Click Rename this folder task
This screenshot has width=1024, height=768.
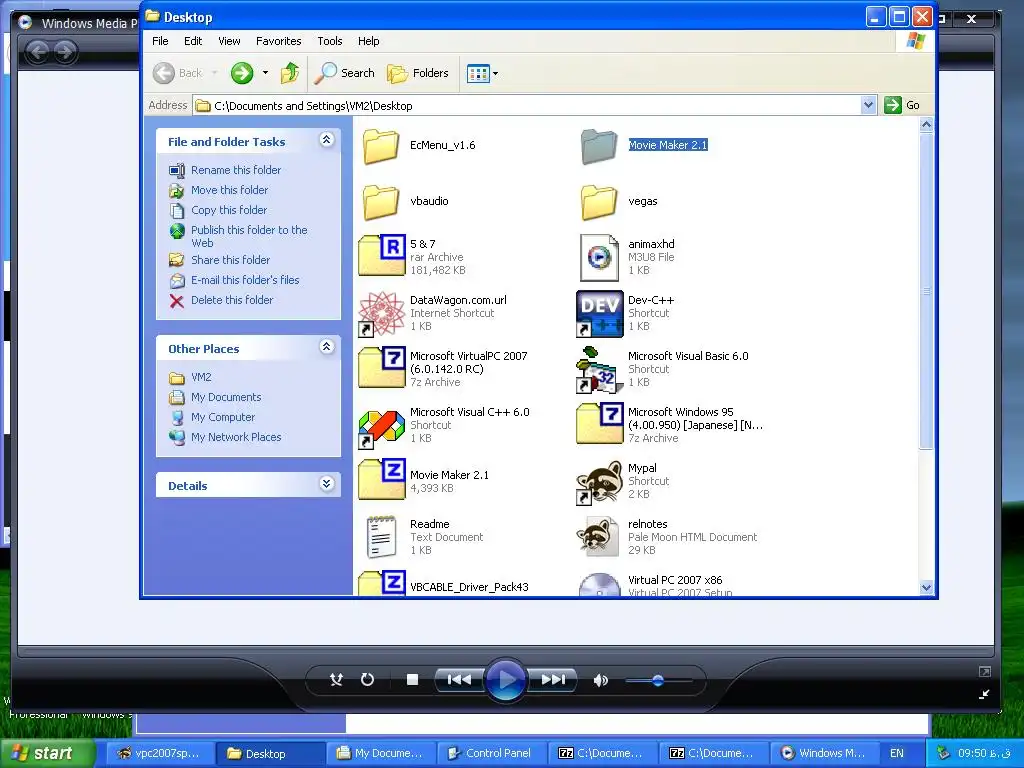click(x=236, y=170)
